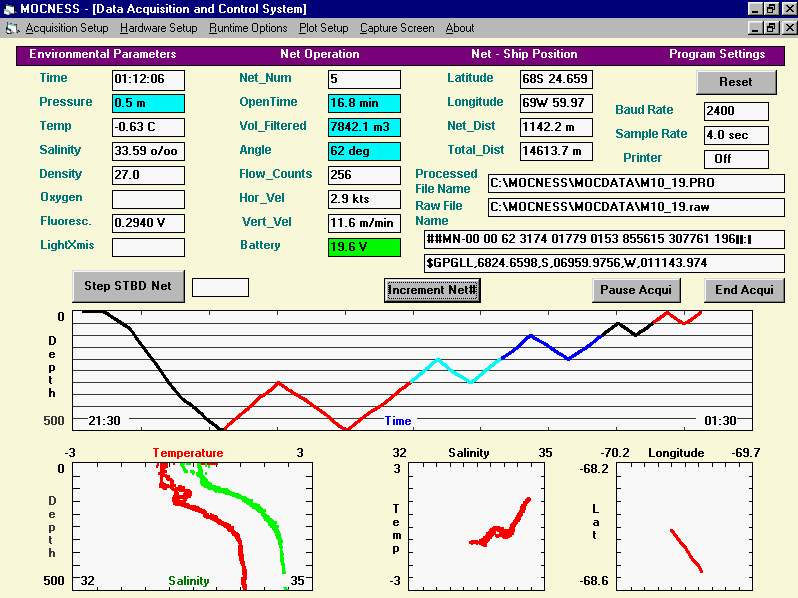Click the Step STBD Net button
Image resolution: width=798 pixels, height=598 pixels.
pyautogui.click(x=128, y=286)
